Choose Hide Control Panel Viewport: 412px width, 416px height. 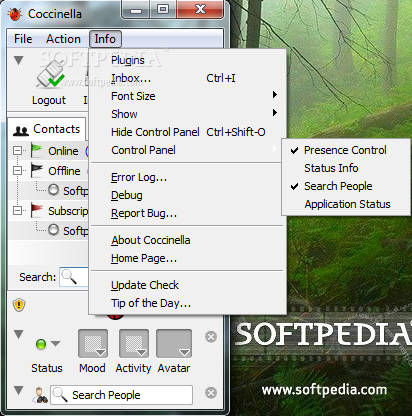(x=188, y=132)
